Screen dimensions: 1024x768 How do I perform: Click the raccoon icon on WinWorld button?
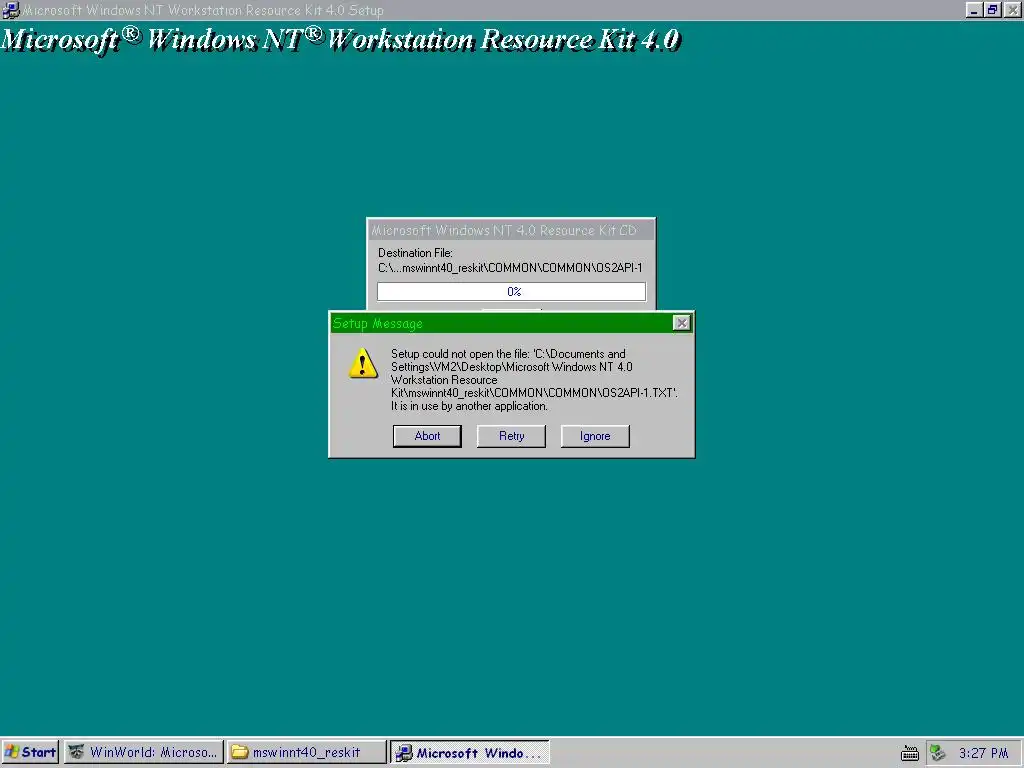[x=76, y=752]
